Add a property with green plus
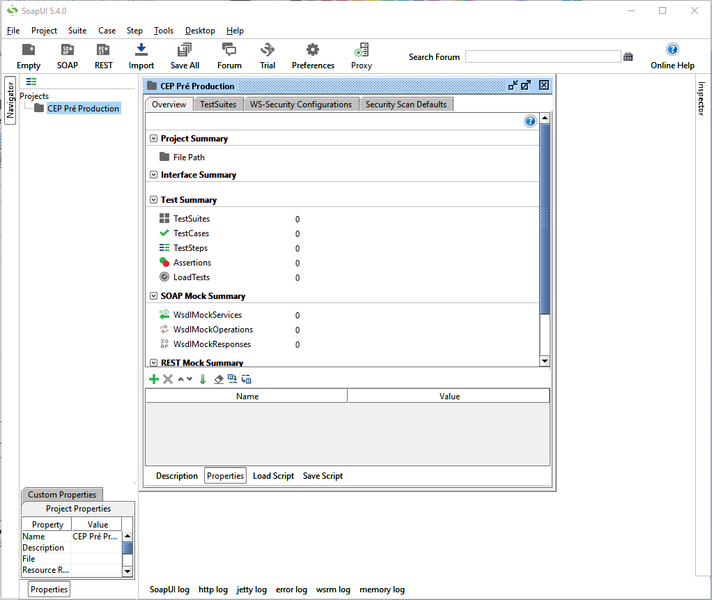The image size is (712, 600). (x=154, y=379)
